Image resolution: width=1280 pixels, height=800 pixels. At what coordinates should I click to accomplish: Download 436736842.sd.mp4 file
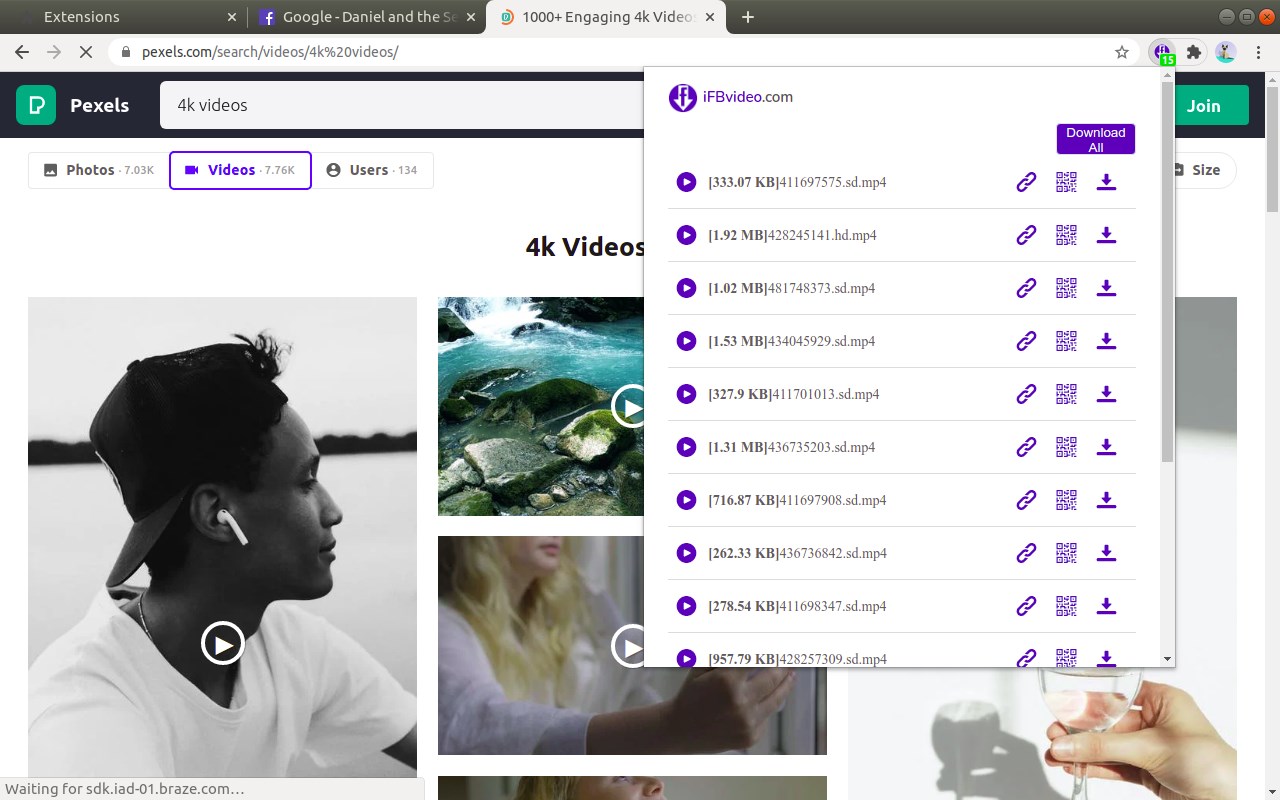click(1106, 553)
